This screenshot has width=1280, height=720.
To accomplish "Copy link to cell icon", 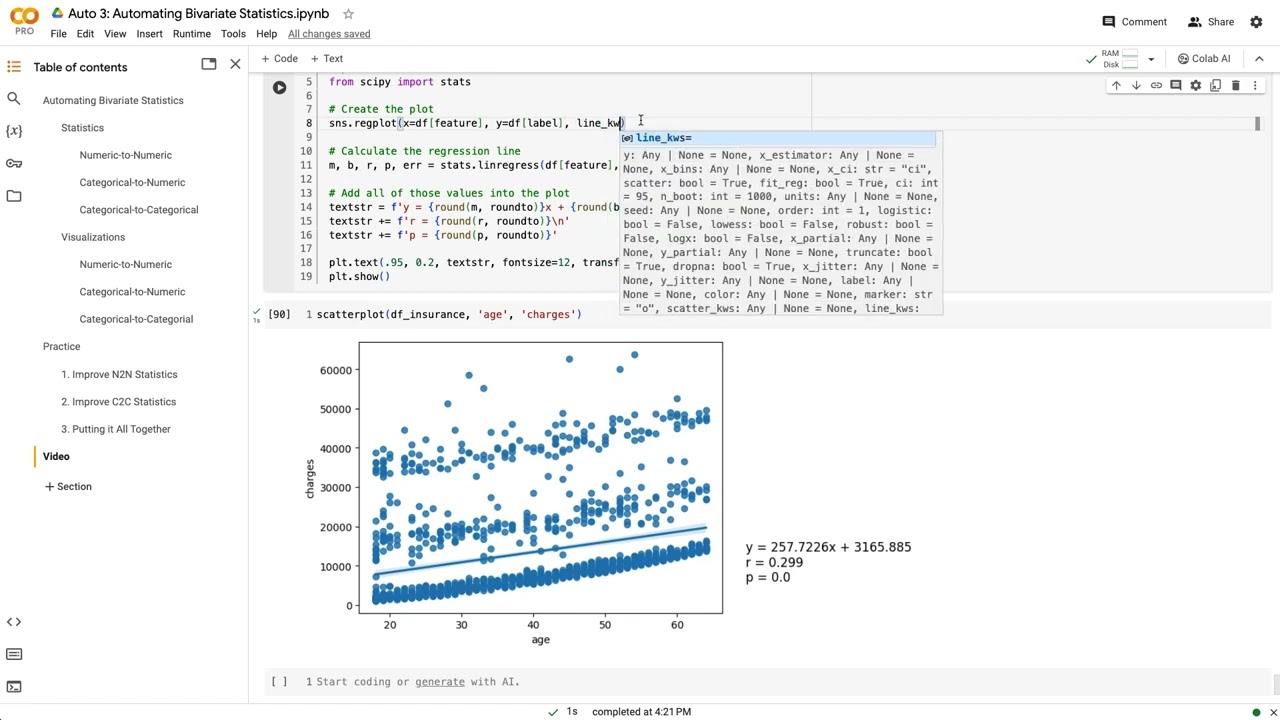I will point(1156,86).
